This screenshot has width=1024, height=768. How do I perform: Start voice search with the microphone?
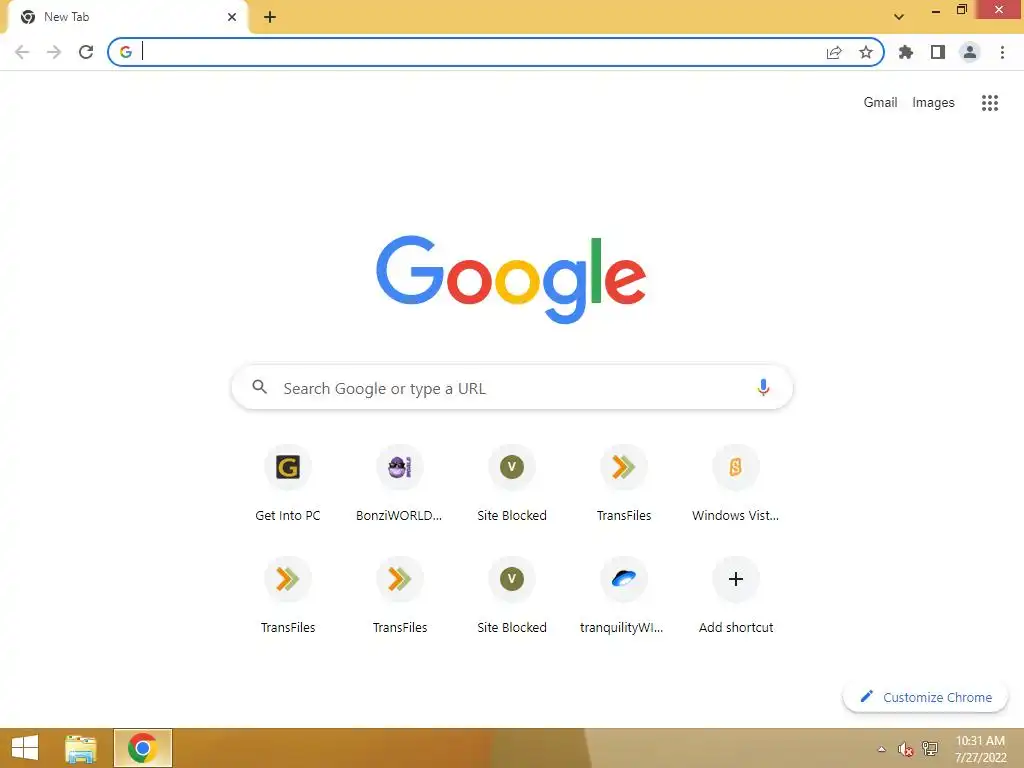[763, 388]
